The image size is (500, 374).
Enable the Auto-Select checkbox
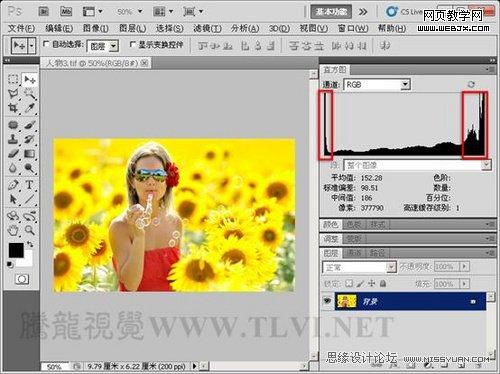pyautogui.click(x=46, y=44)
